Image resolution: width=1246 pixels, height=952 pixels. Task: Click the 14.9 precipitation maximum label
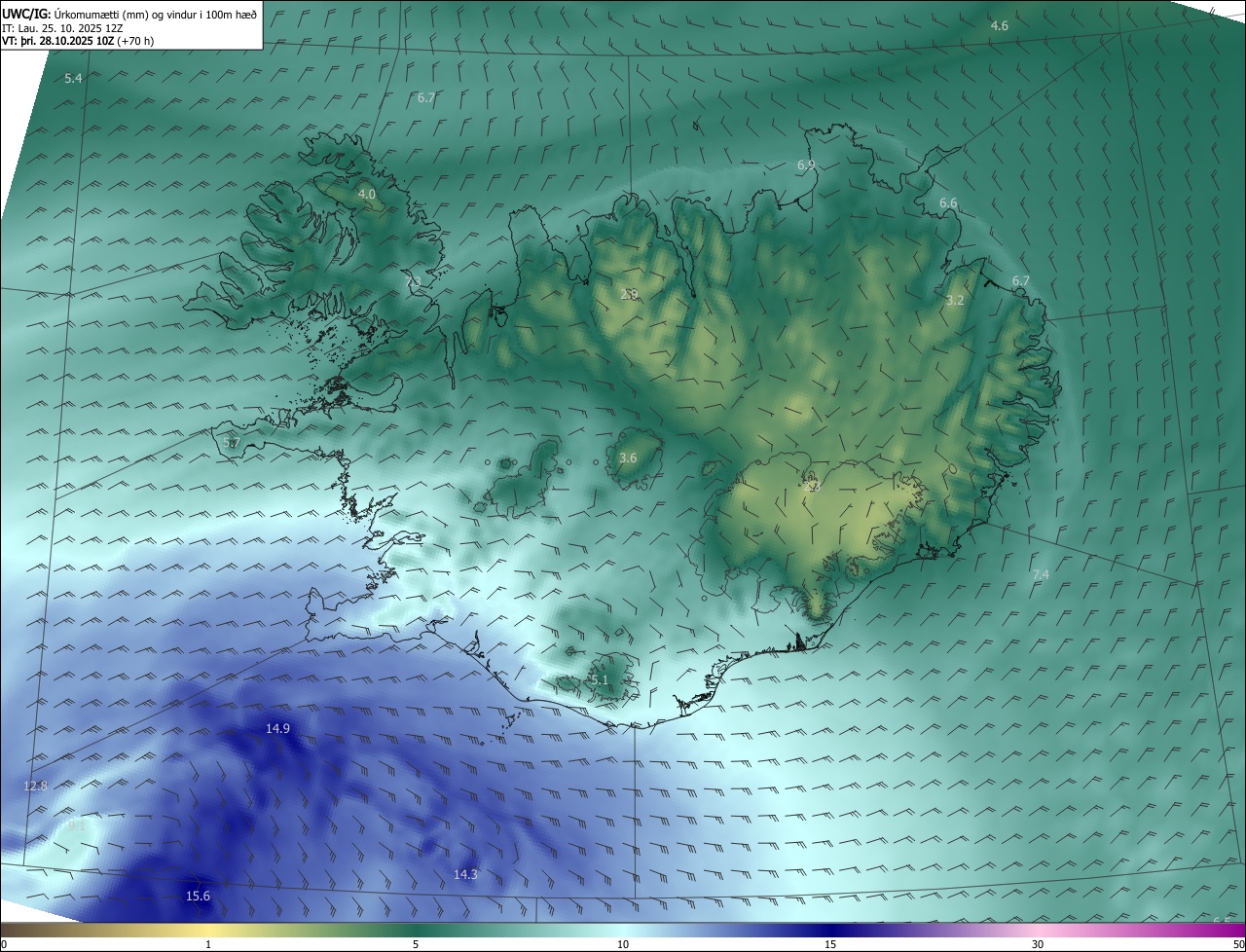click(x=277, y=728)
